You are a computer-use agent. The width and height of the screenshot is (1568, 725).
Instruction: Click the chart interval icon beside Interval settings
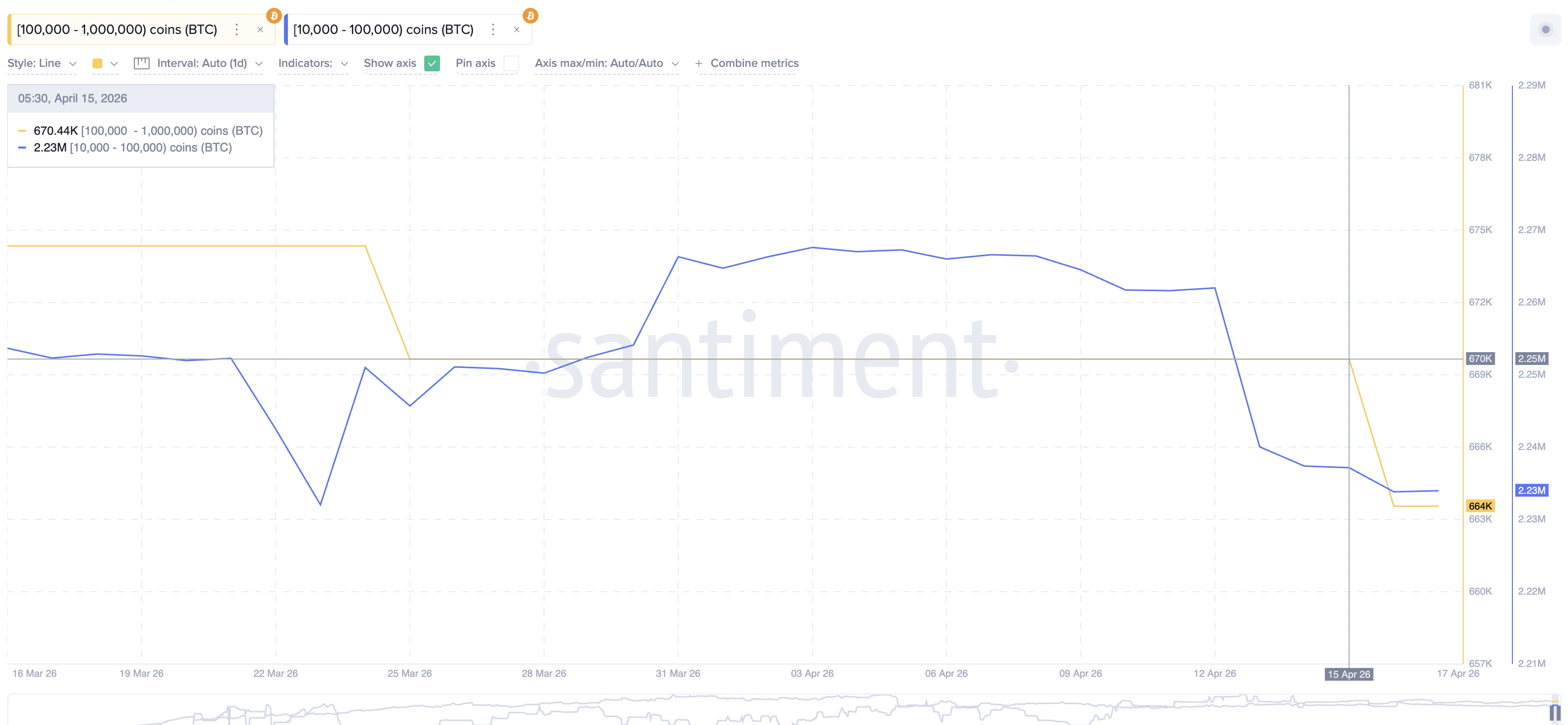point(141,62)
